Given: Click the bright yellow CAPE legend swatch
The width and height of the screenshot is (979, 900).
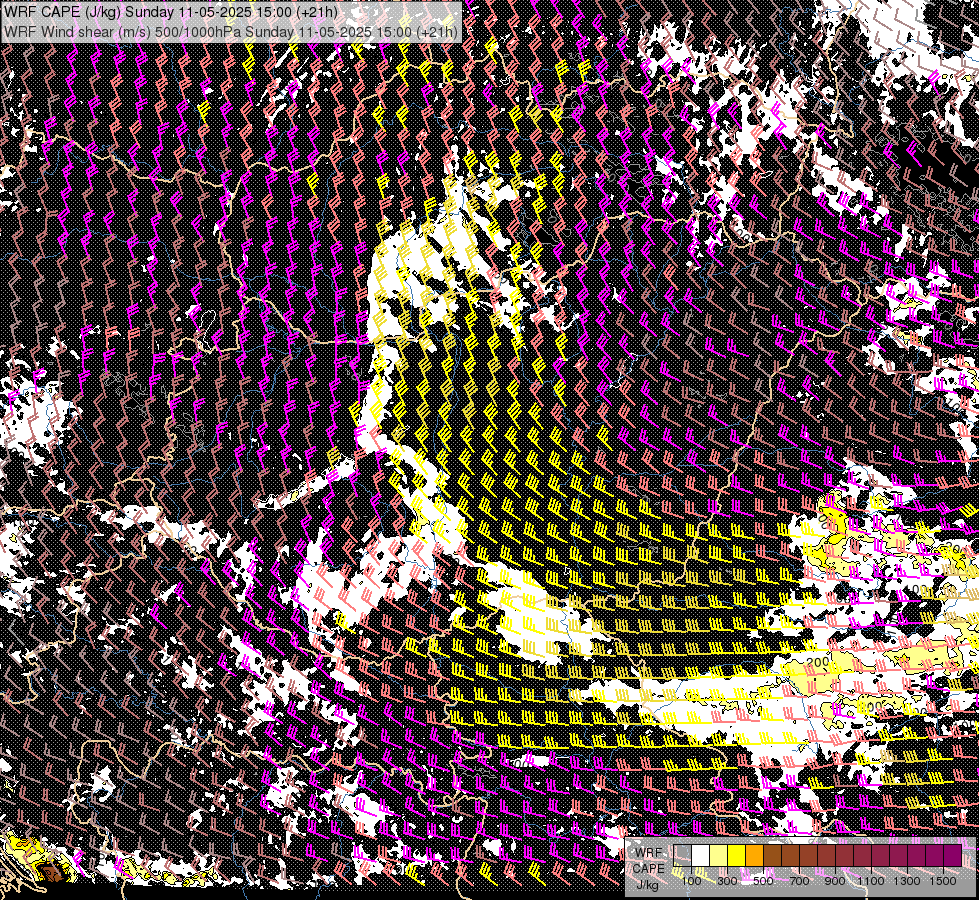Looking at the screenshot, I should (x=737, y=856).
